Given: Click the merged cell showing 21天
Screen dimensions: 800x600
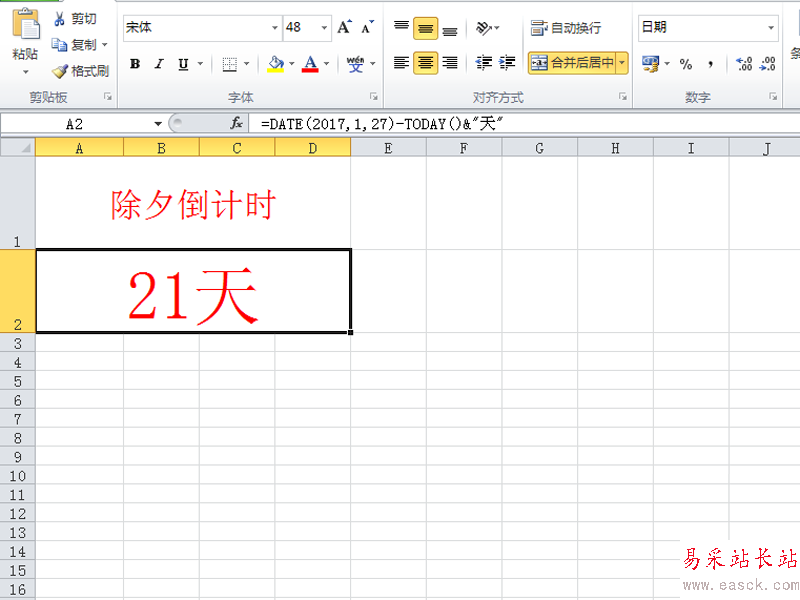Looking at the screenshot, I should click(193, 291).
